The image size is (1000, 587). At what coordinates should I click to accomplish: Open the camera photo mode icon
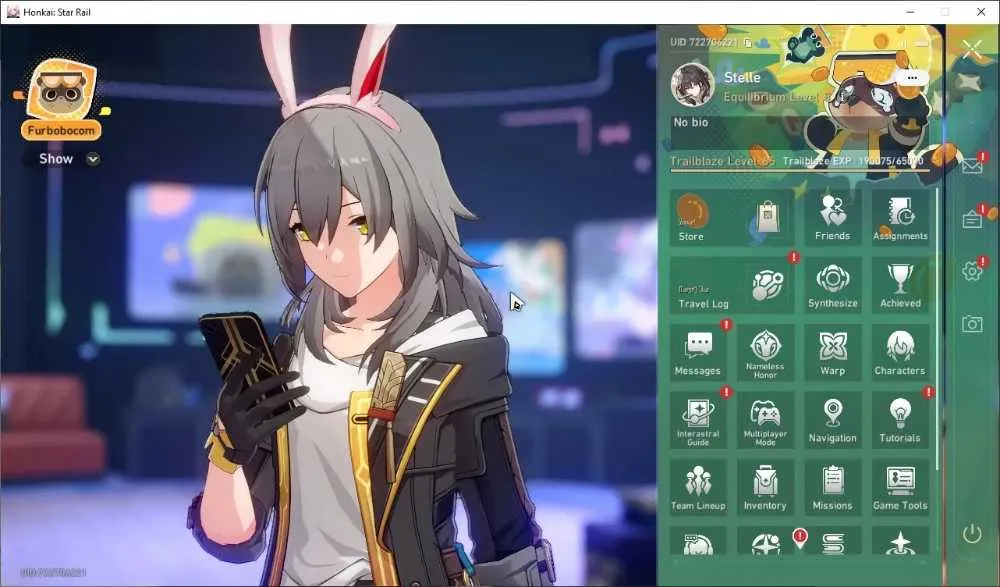pos(971,324)
